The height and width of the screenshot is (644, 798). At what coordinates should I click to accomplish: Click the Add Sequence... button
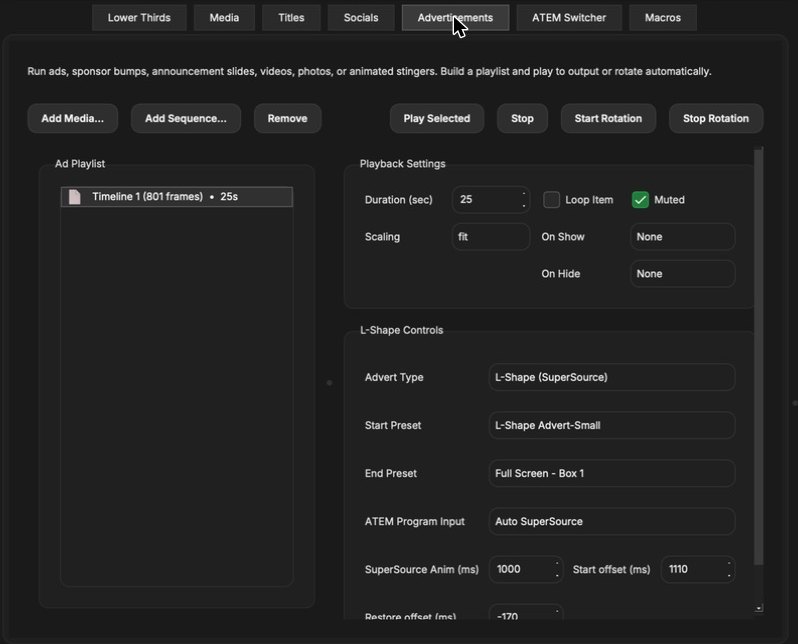pos(186,119)
